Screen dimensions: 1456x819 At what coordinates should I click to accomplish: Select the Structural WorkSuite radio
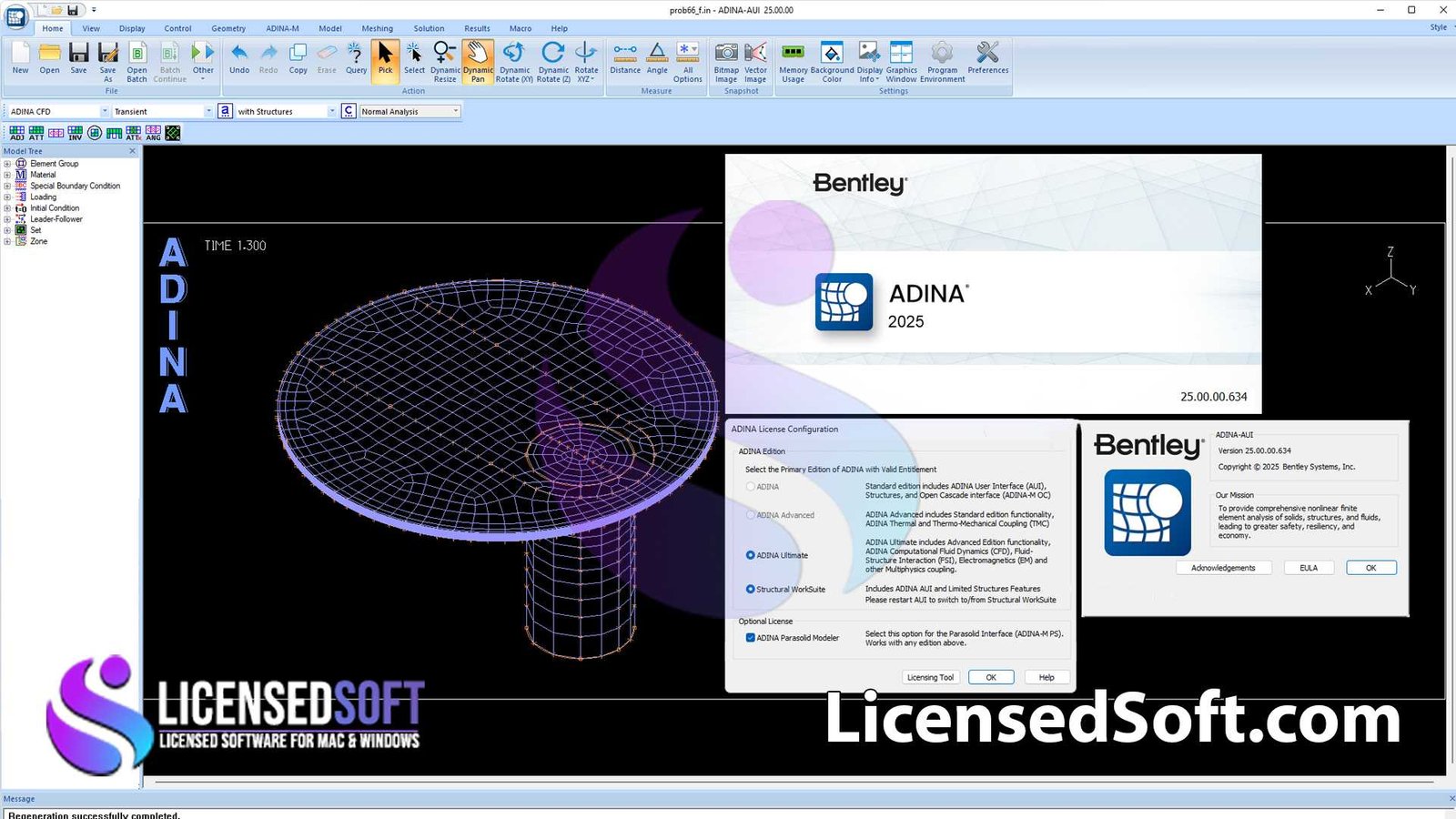(x=750, y=589)
